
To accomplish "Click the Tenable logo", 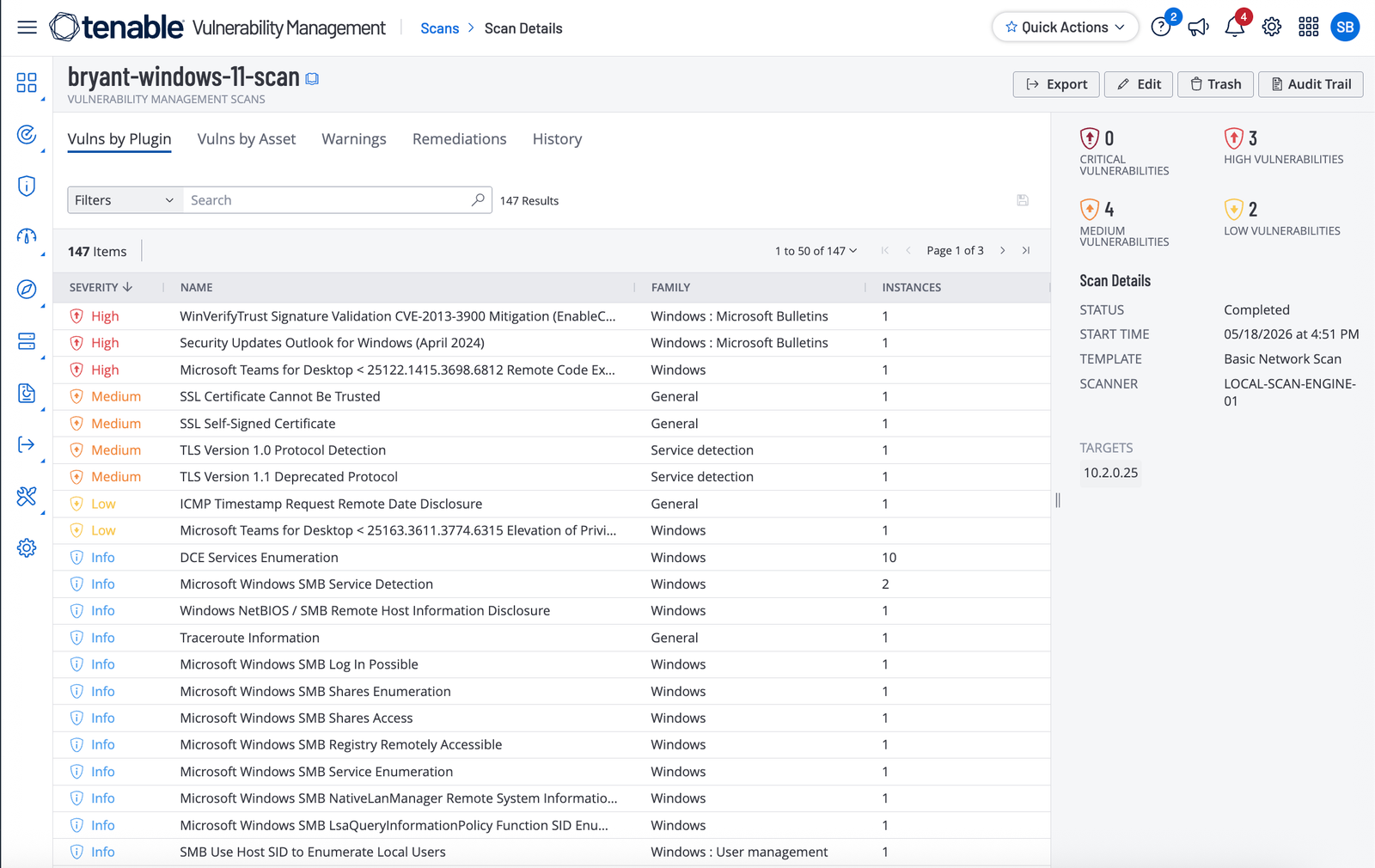I will (x=117, y=28).
